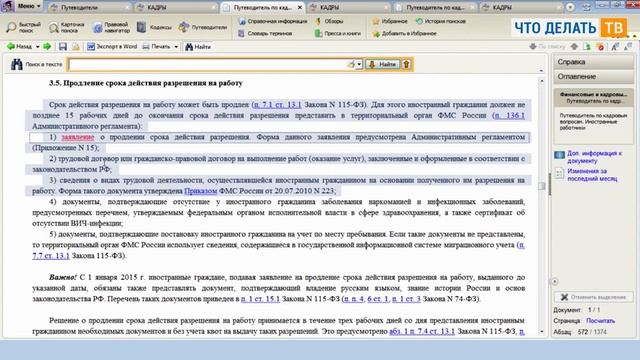Click the Абзац 572 / 1374 counter
The height and width of the screenshot is (360, 640).
580,332
